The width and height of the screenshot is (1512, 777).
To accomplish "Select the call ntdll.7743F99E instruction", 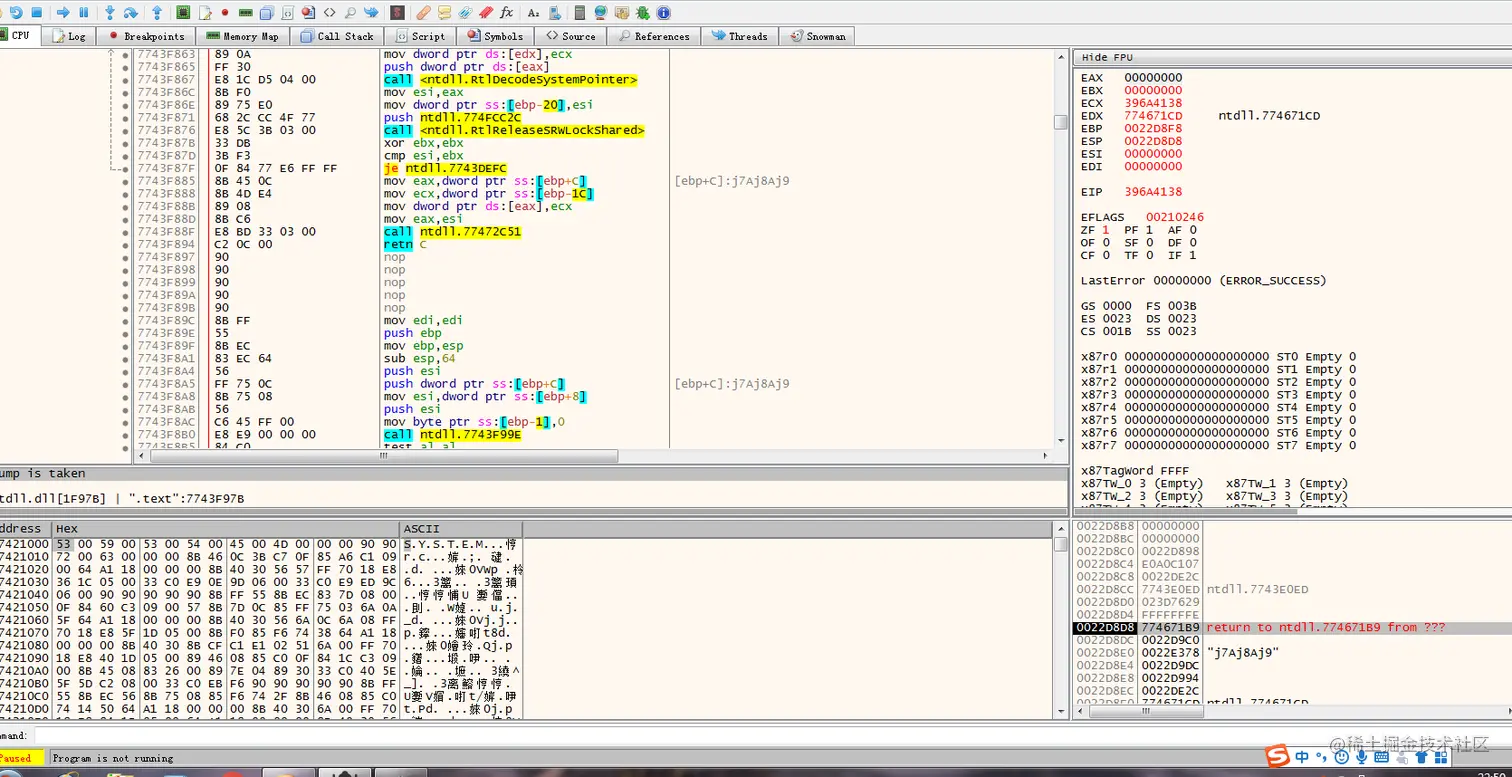I will [x=452, y=434].
